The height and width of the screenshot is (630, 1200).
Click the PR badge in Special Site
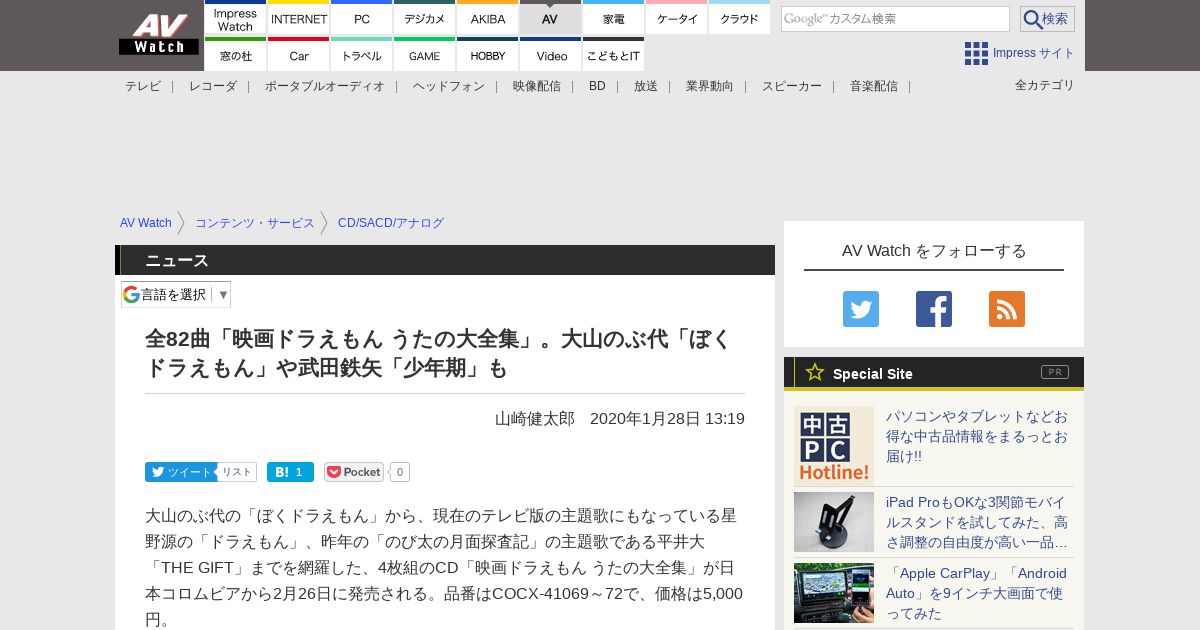click(x=1055, y=372)
